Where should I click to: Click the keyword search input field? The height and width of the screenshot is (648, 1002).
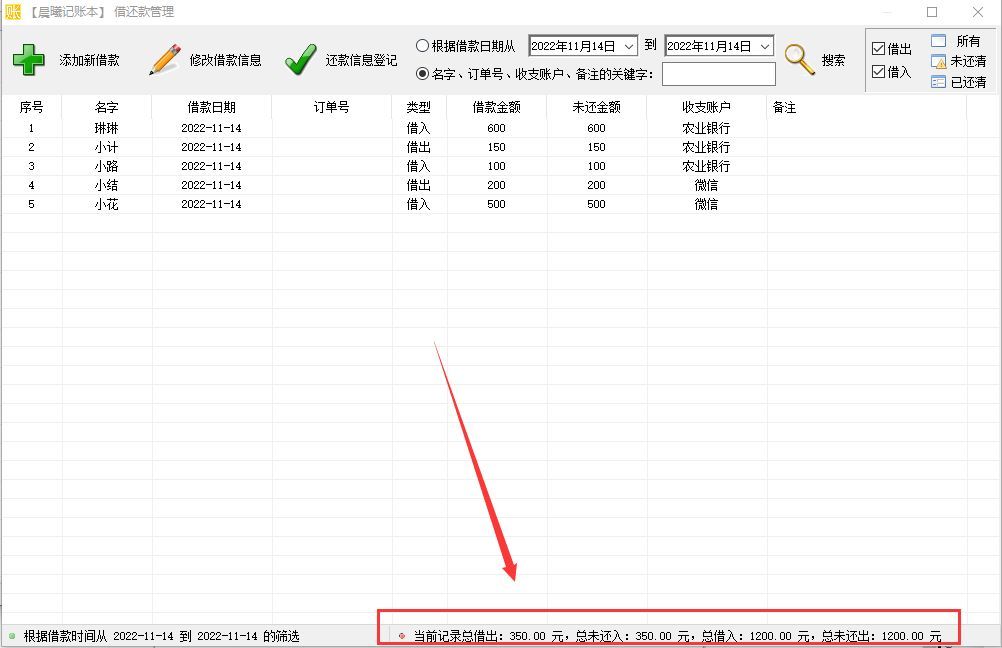tap(718, 74)
